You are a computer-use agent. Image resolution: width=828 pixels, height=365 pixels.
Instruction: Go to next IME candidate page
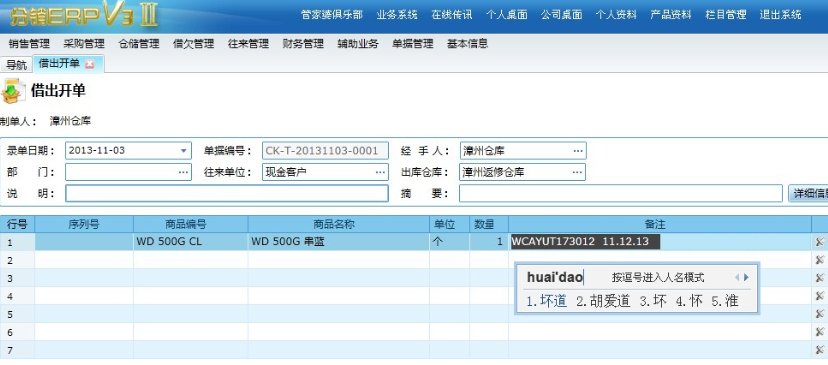coord(746,277)
